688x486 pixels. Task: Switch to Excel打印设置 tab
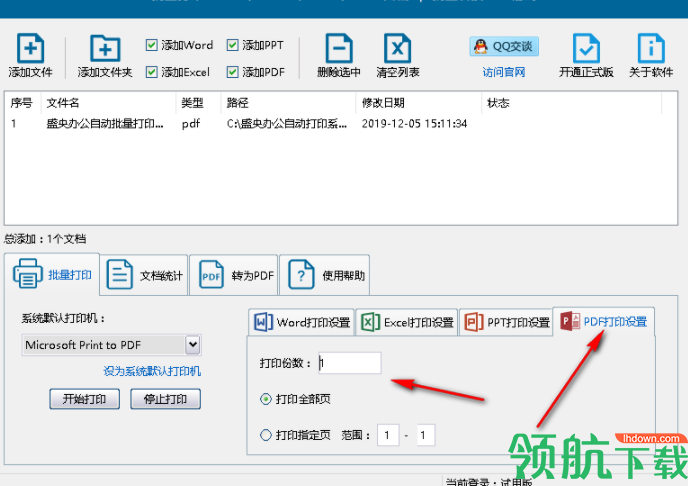pos(407,322)
